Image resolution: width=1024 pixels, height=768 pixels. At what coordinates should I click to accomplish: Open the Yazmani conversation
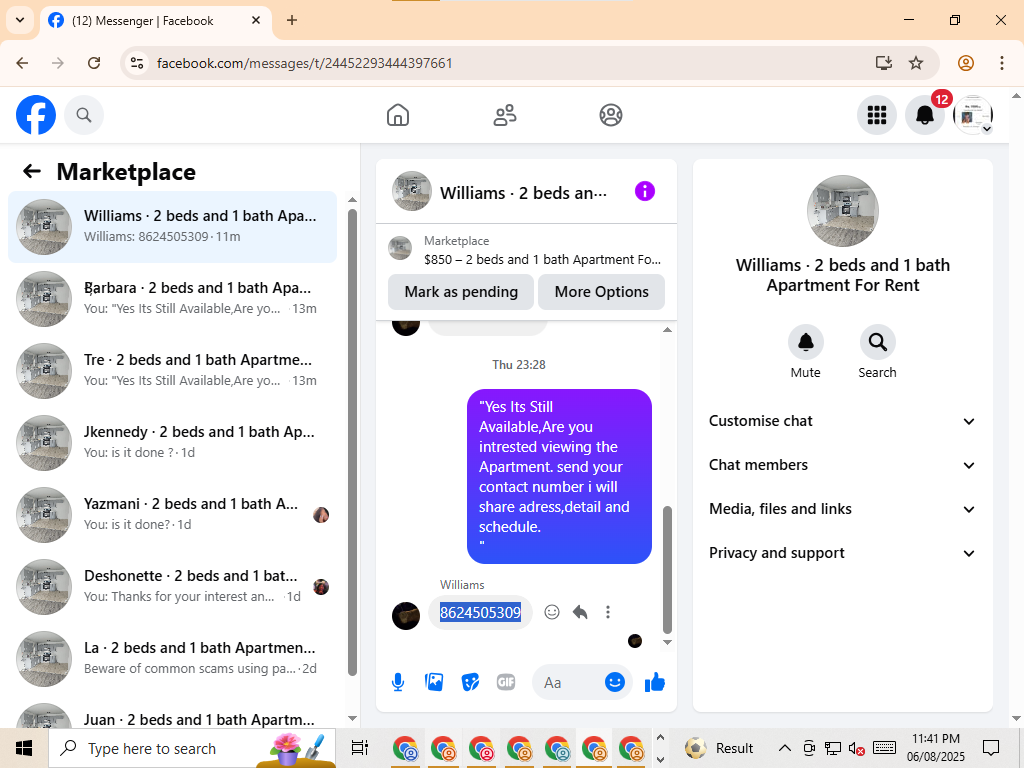click(x=172, y=514)
